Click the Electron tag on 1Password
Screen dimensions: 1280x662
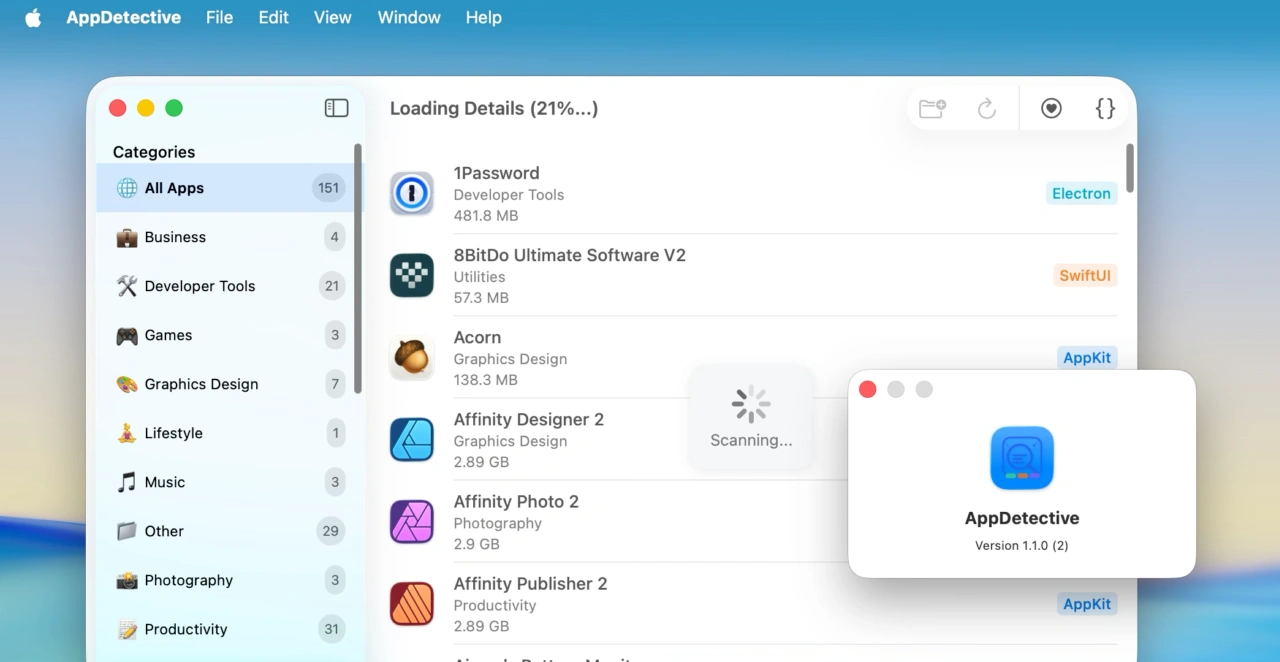1081,193
